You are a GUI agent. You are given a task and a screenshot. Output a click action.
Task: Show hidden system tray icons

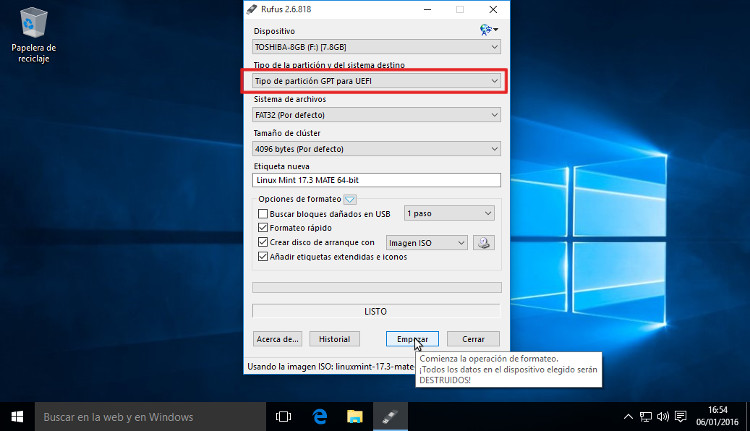(629, 417)
